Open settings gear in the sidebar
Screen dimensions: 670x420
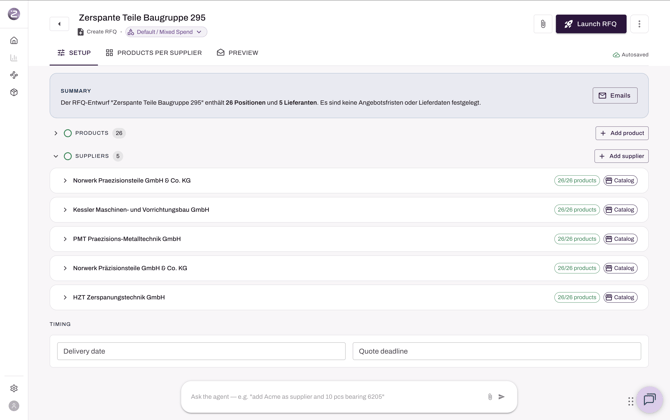click(x=14, y=388)
